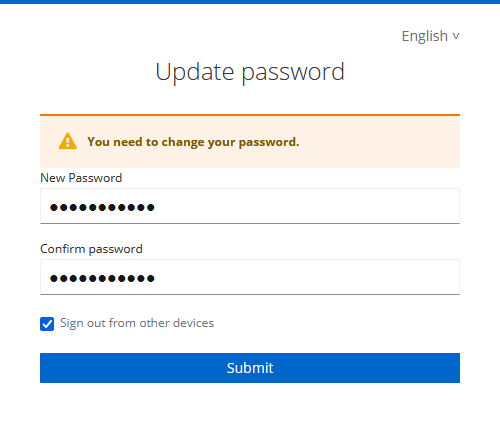Click the word 'English' in language selector
Viewport: 500px width, 428px height.
(x=425, y=36)
